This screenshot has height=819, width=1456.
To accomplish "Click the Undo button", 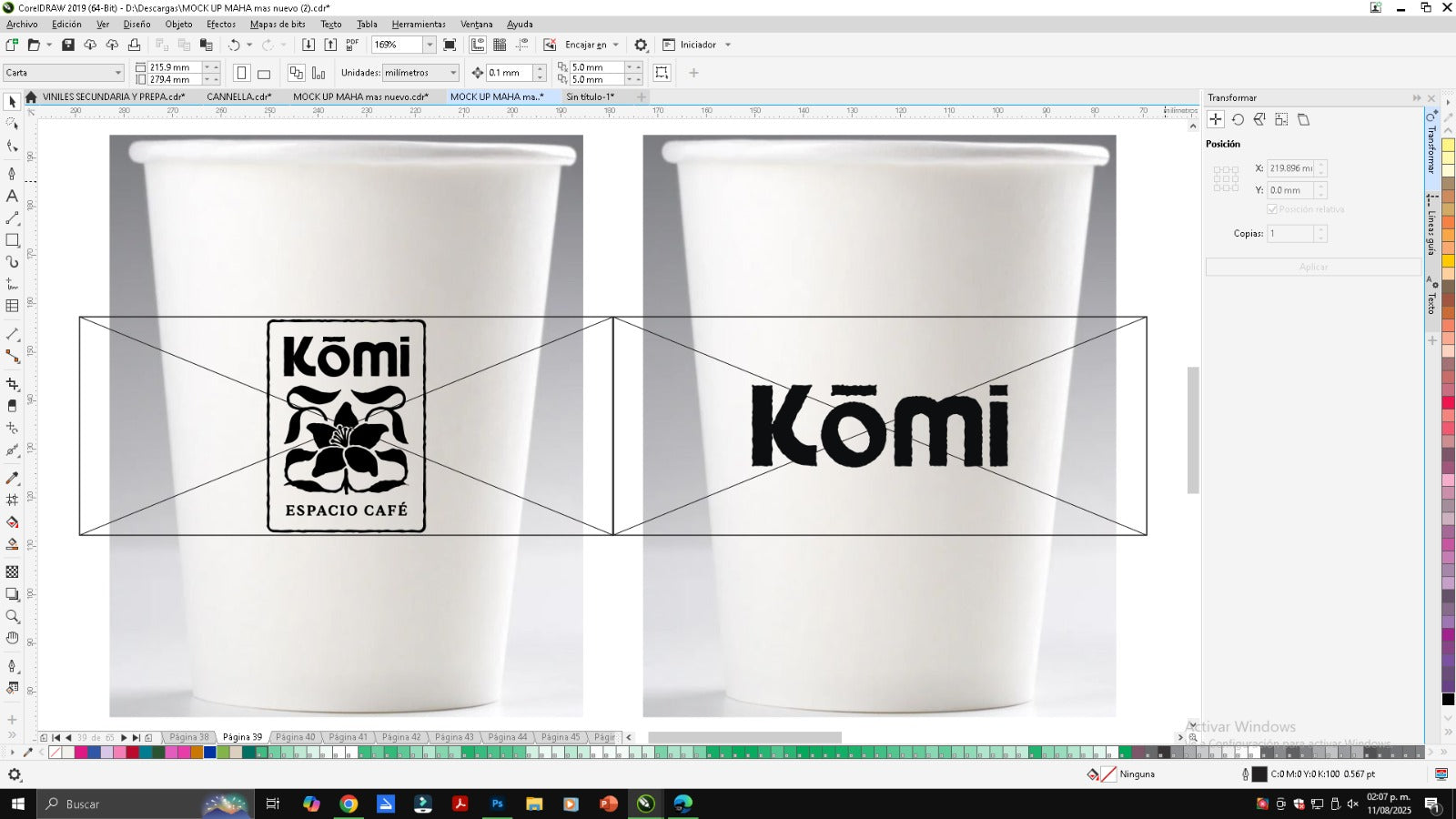I will 234,45.
